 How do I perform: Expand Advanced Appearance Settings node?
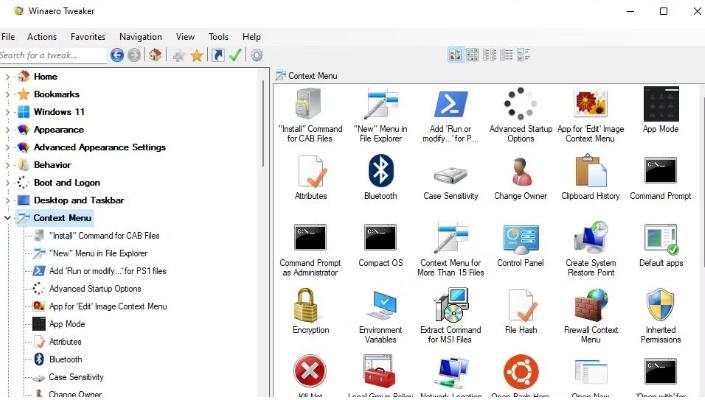7,147
